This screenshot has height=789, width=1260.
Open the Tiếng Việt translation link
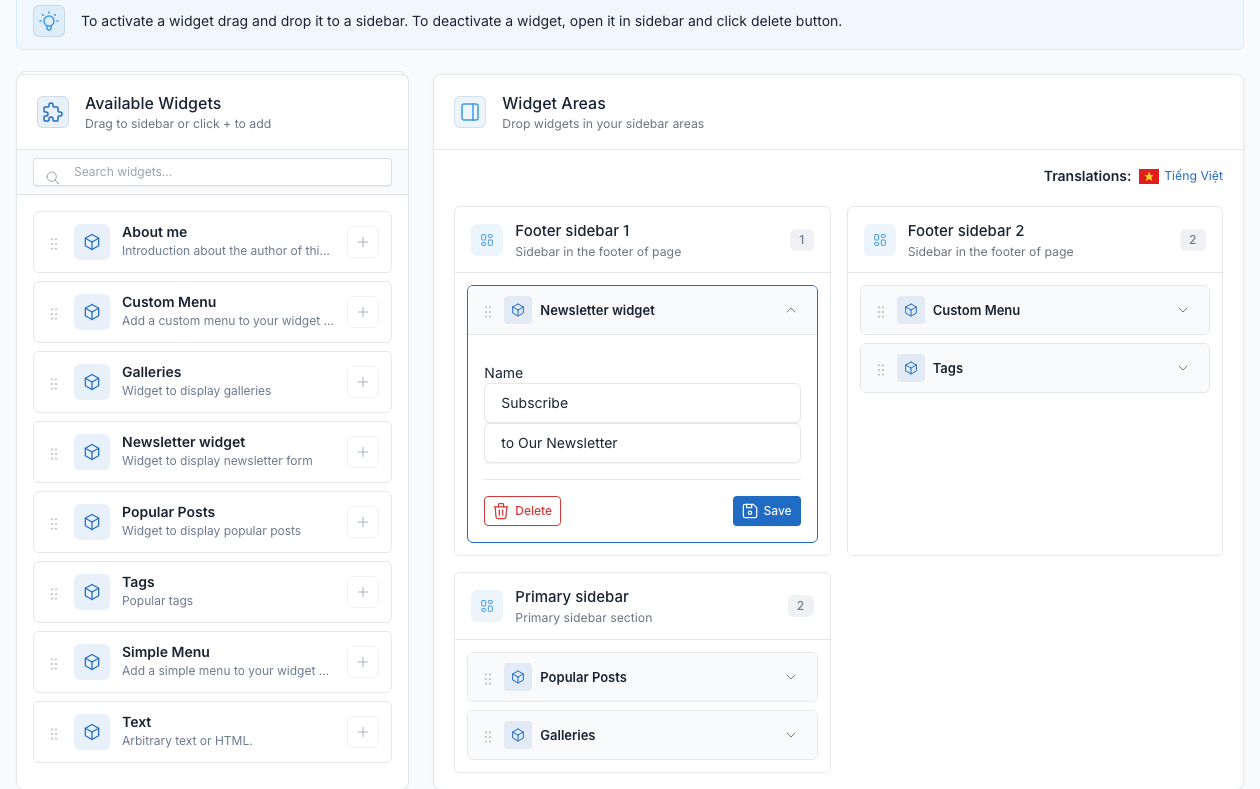point(1194,176)
